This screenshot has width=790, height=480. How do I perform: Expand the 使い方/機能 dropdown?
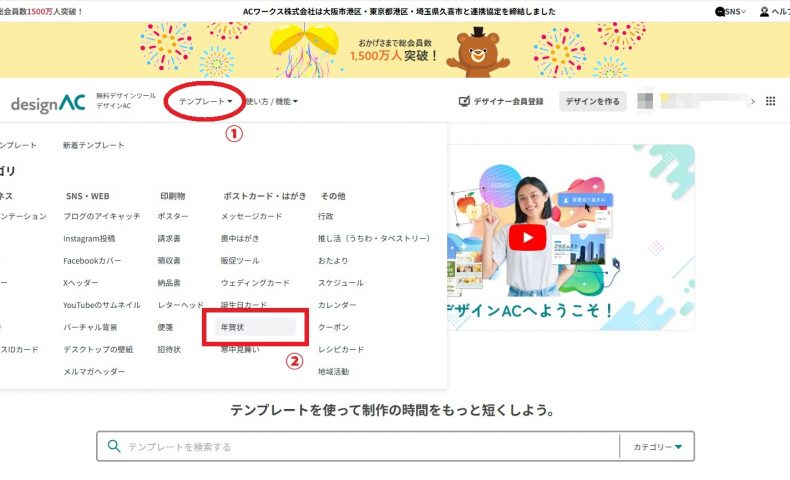point(272,101)
